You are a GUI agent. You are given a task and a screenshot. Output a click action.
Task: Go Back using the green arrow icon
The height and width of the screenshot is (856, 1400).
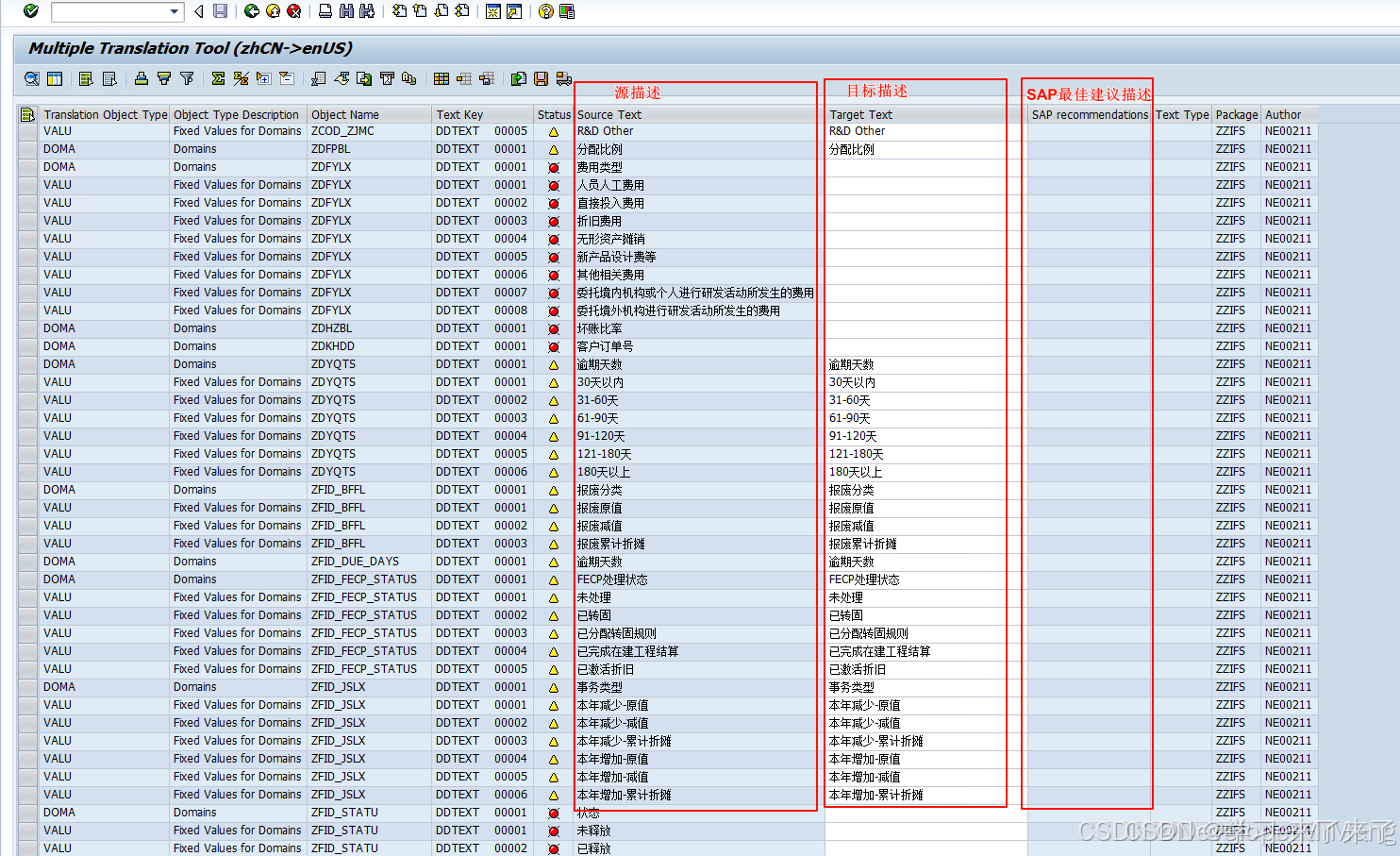pos(252,11)
